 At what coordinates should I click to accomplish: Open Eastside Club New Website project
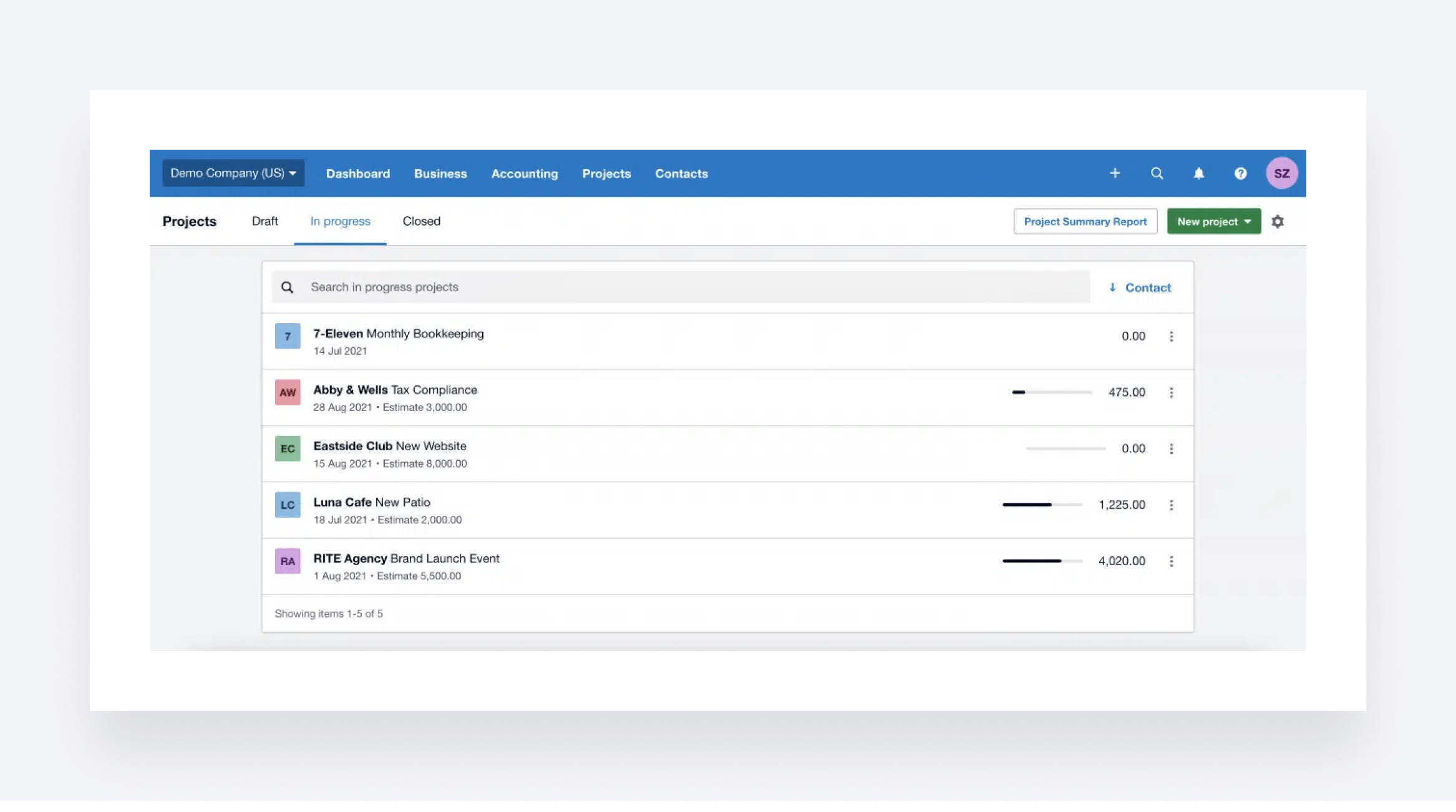point(390,447)
